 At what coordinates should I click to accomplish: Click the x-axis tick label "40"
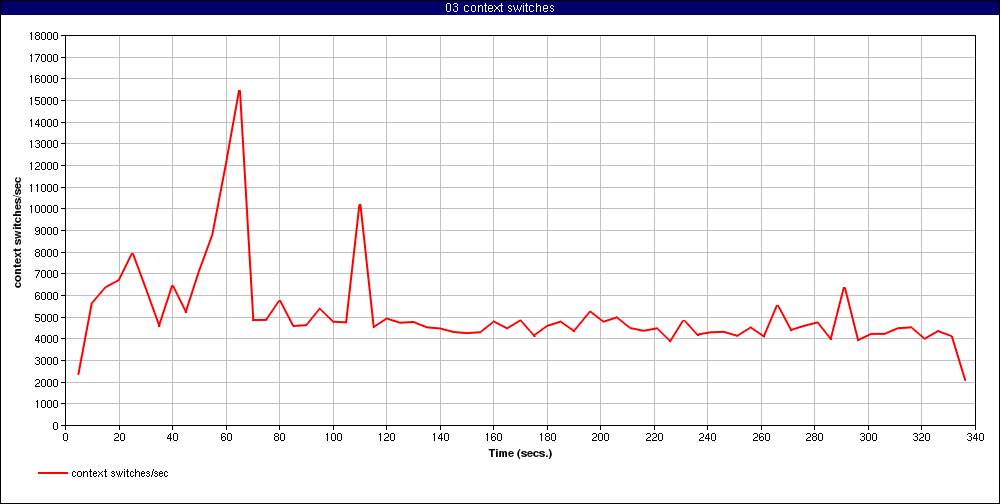(172, 437)
